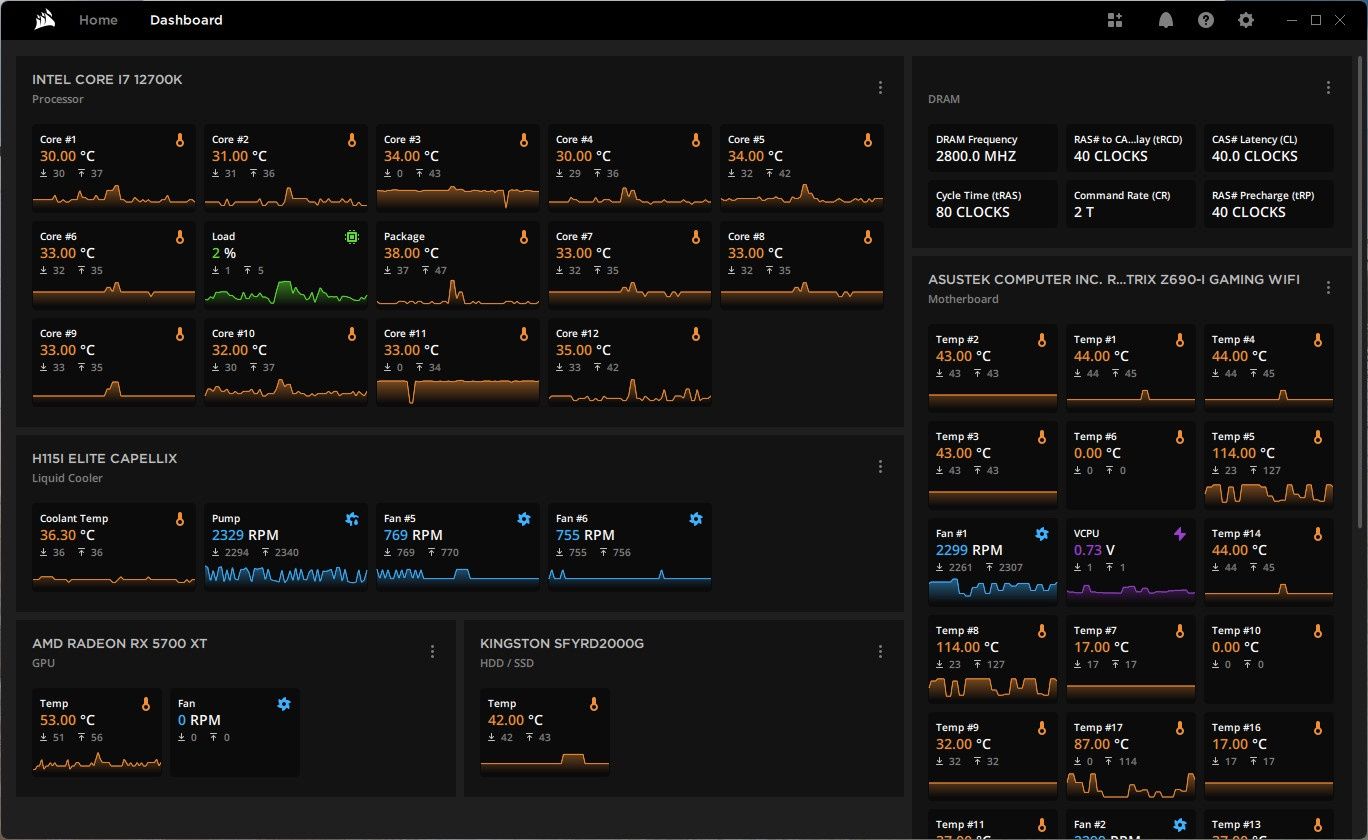
Task: Click the Load usage graph
Action: pyautogui.click(x=286, y=291)
